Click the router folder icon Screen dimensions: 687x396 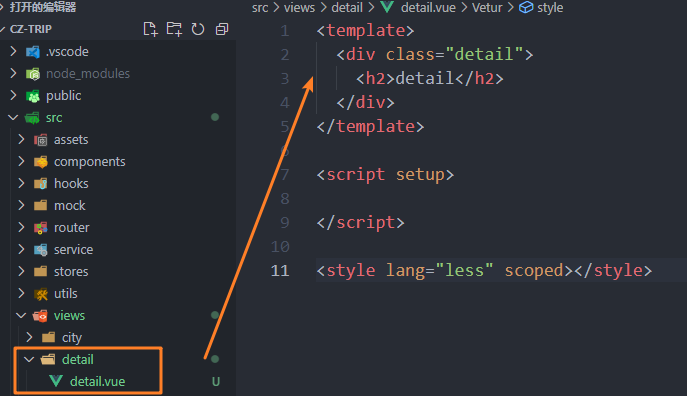[41, 227]
